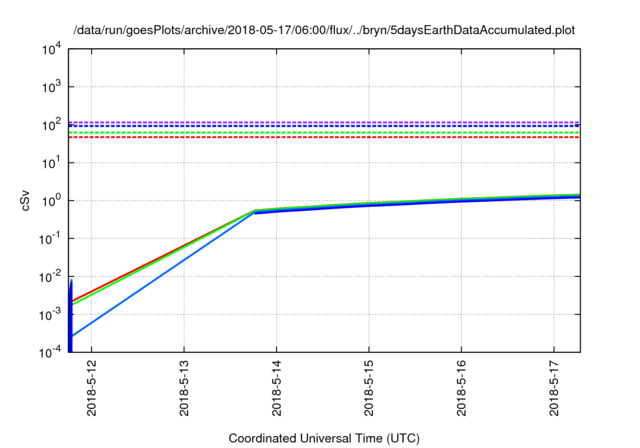Select the 2018-5-17 date tick label
640x448 pixels.
coord(553,388)
